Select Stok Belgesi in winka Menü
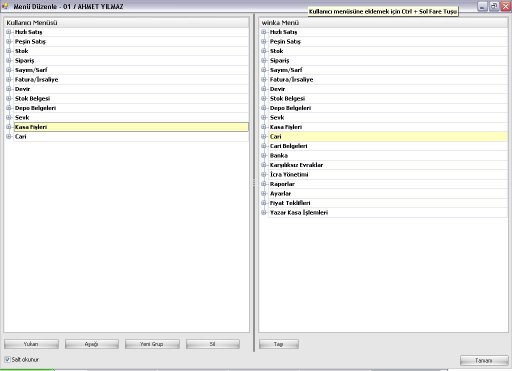Viewport: 512px width, 371px height. click(x=287, y=98)
